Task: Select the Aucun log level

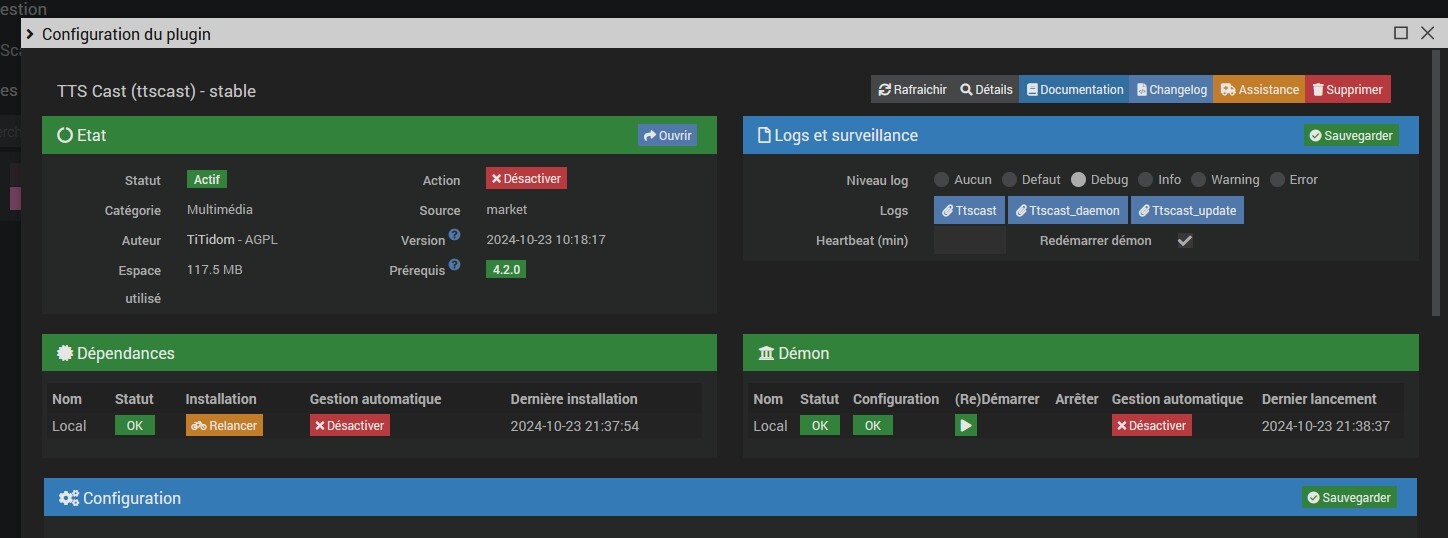Action: (941, 180)
